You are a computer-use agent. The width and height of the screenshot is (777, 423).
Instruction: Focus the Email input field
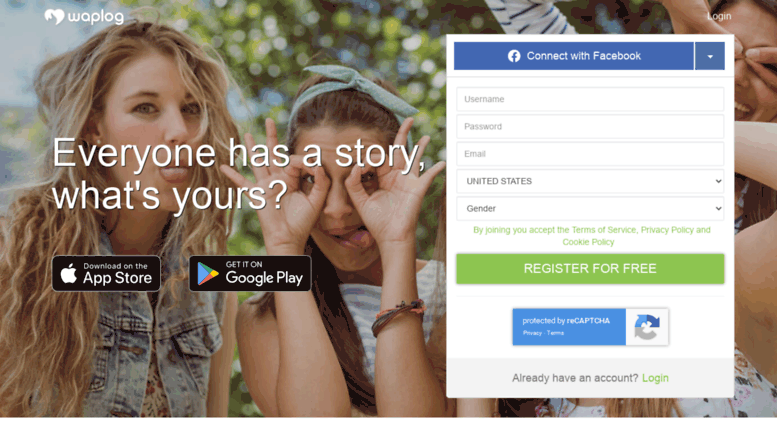[590, 154]
